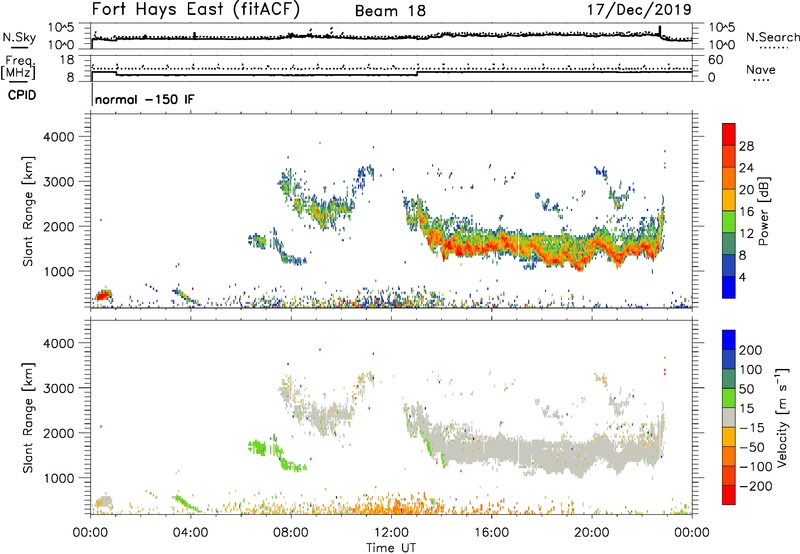
Task: Click the 'N.Search' legend label
Action: coord(773,37)
